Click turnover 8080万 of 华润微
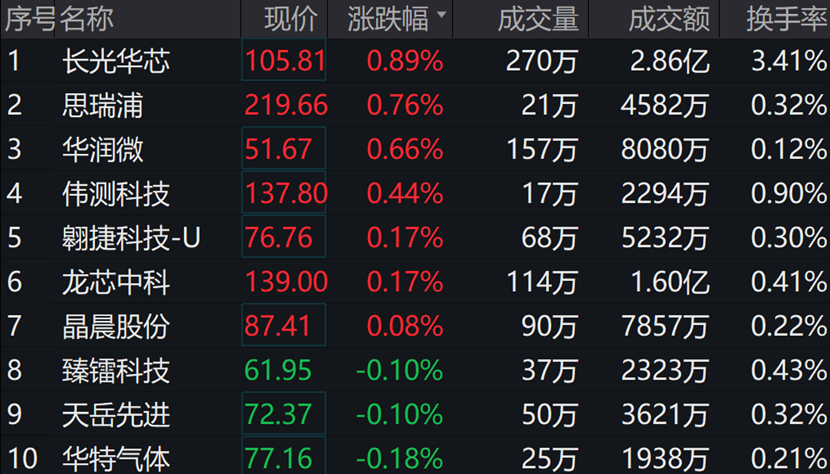This screenshot has width=830, height=474. point(665,149)
